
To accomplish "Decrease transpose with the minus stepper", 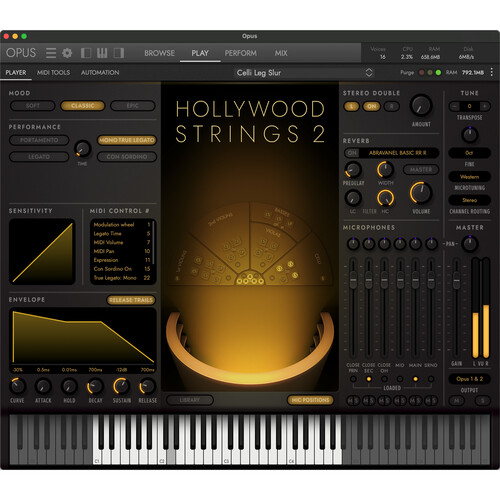I will point(454,106).
